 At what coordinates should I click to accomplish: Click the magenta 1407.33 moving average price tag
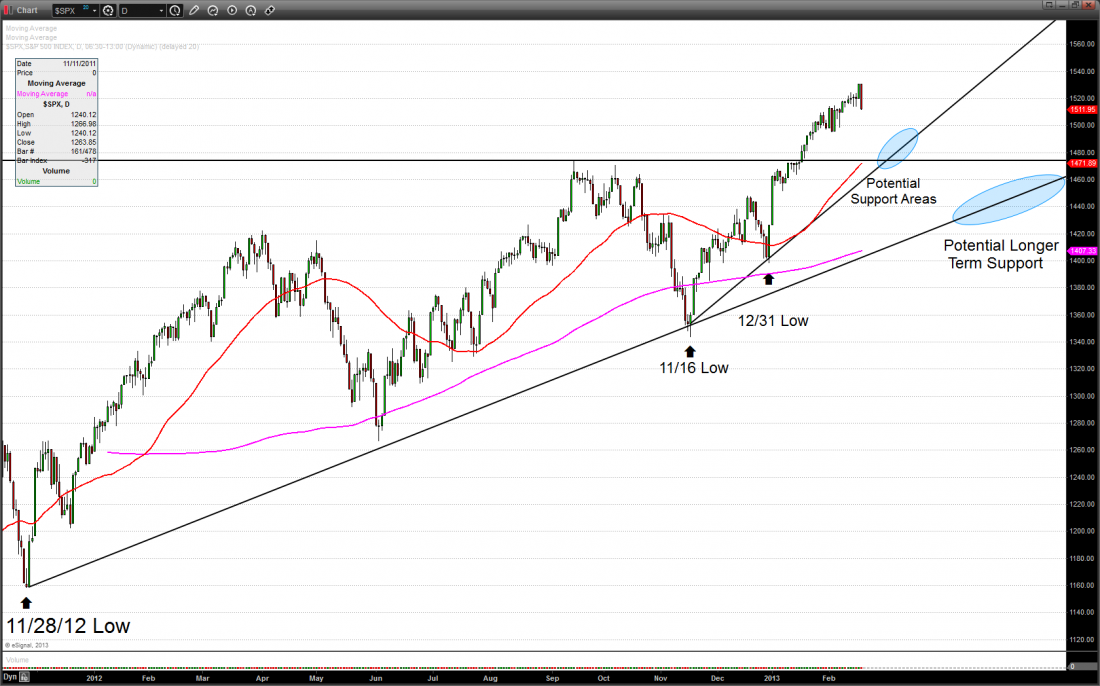[1083, 250]
